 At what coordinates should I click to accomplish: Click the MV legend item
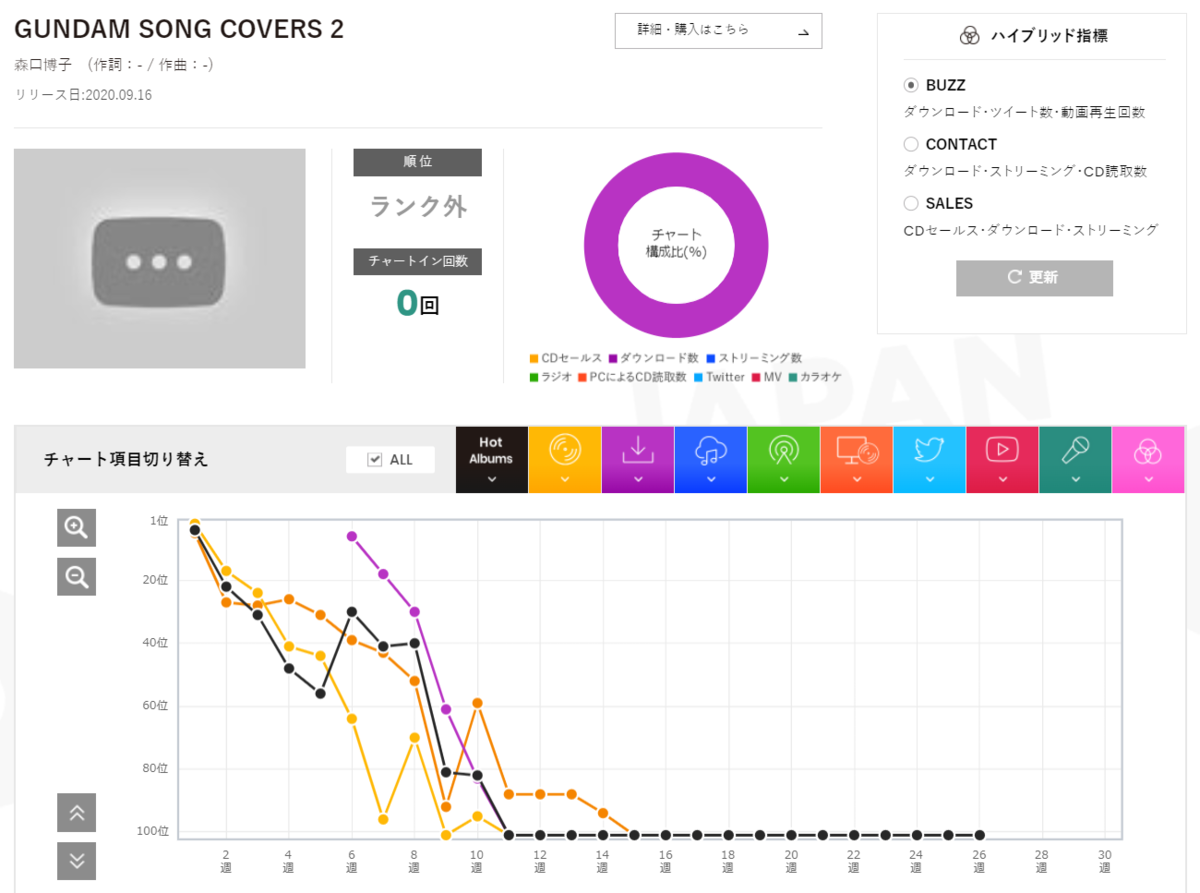[x=766, y=377]
